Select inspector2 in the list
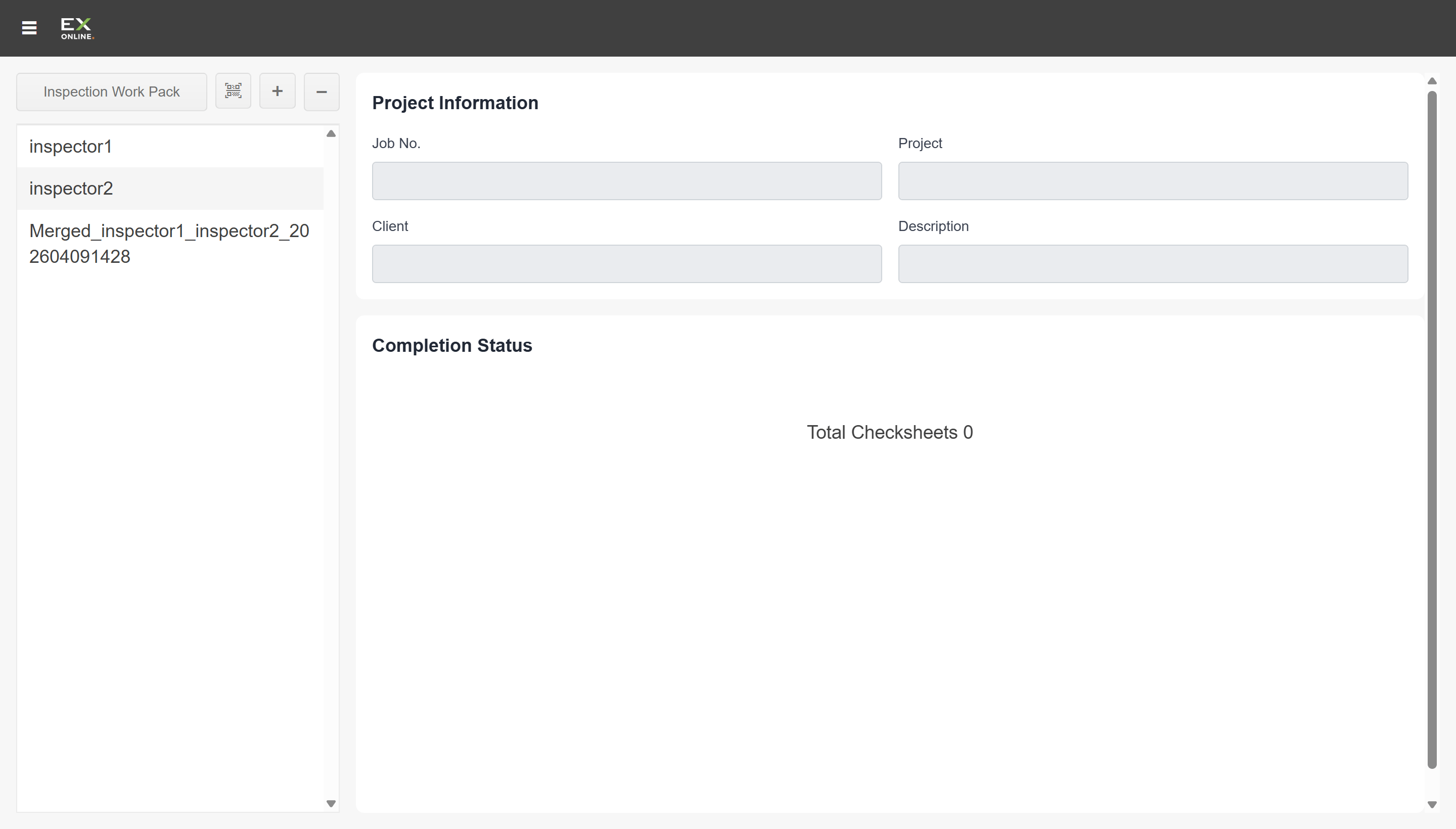This screenshot has height=829, width=1456. 170,189
